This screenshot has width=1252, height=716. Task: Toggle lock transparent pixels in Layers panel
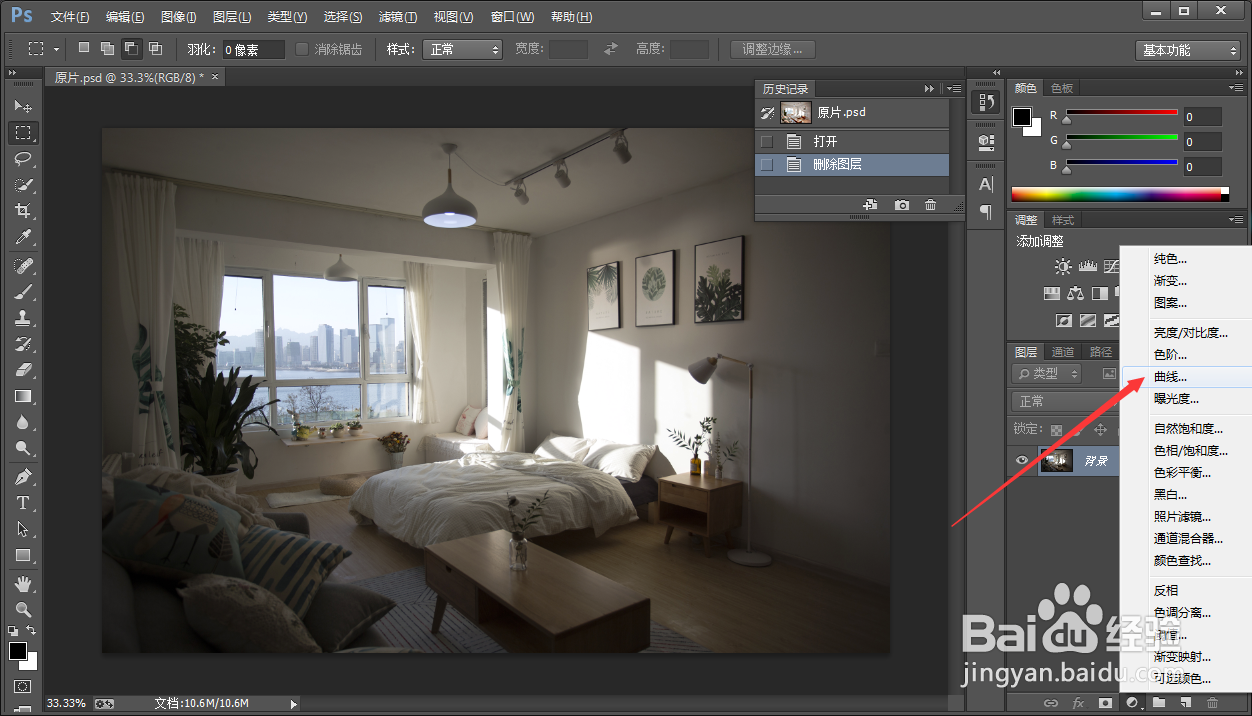pos(1056,429)
